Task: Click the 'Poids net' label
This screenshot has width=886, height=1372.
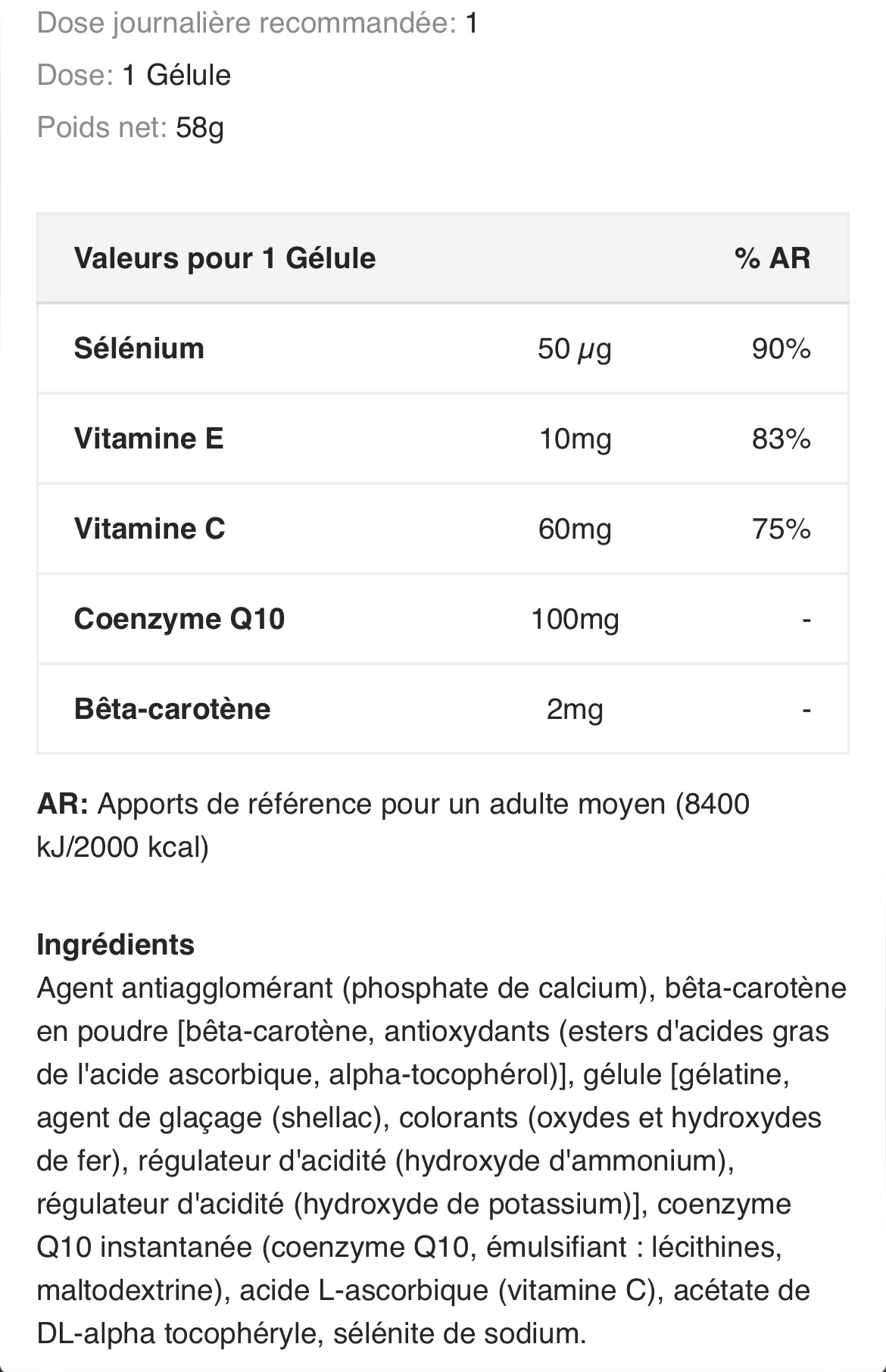Action: pyautogui.click(x=101, y=127)
